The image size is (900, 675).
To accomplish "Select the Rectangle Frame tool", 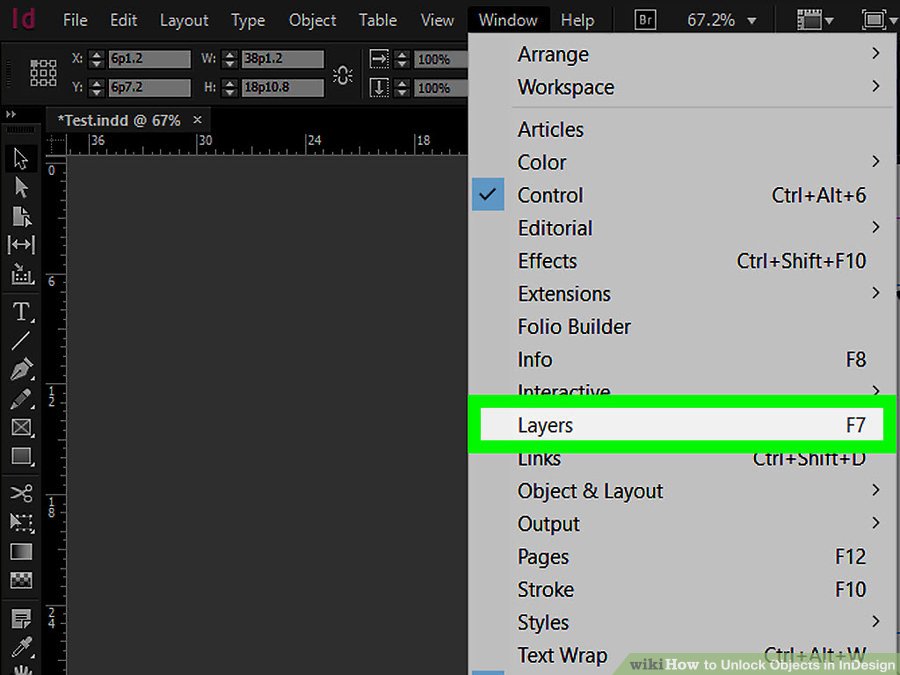I will click(21, 428).
